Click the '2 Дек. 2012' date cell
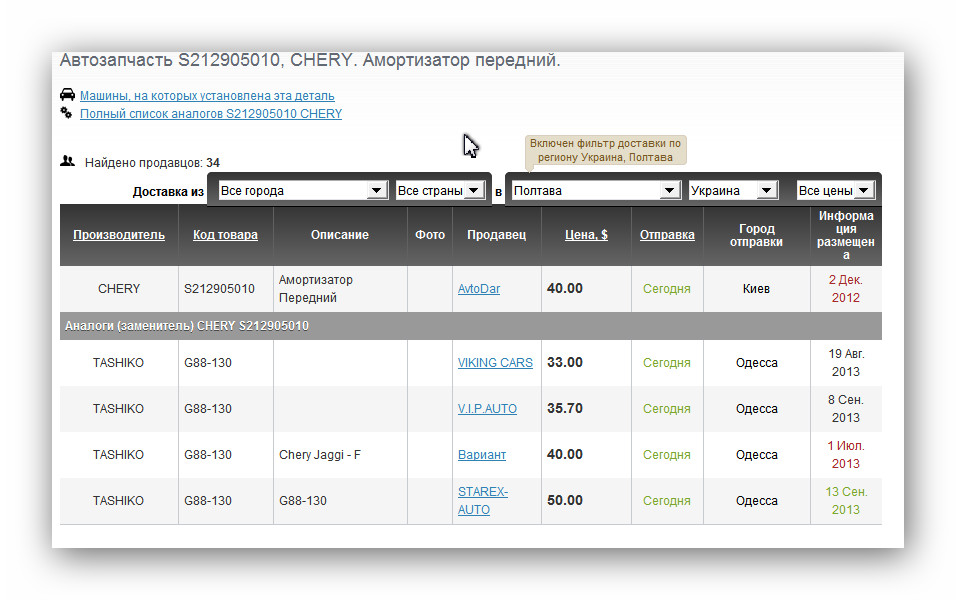The height and width of the screenshot is (600, 956). [846, 289]
